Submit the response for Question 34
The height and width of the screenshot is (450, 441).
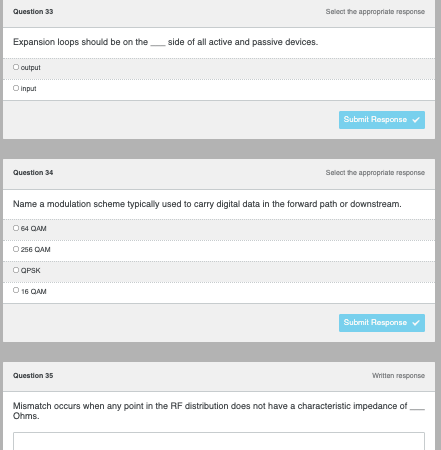382,323
